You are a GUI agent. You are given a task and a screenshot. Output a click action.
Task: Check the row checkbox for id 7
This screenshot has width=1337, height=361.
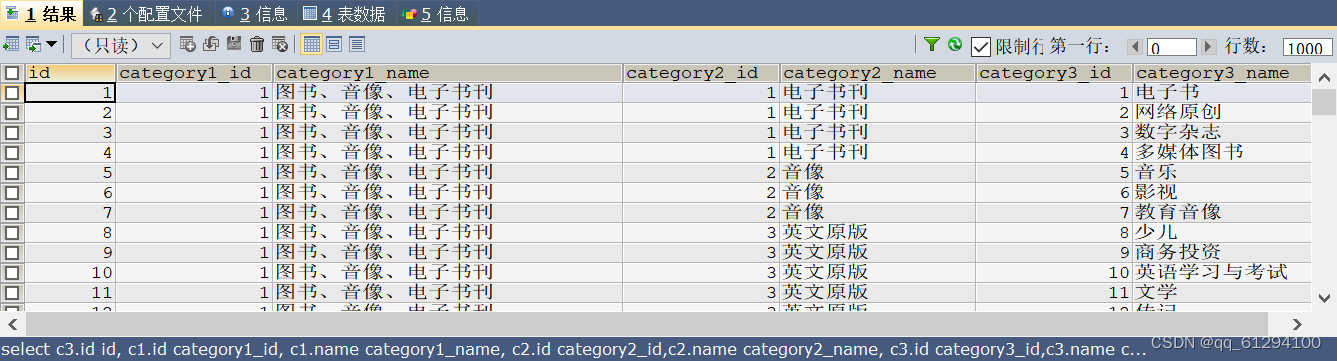click(12, 212)
